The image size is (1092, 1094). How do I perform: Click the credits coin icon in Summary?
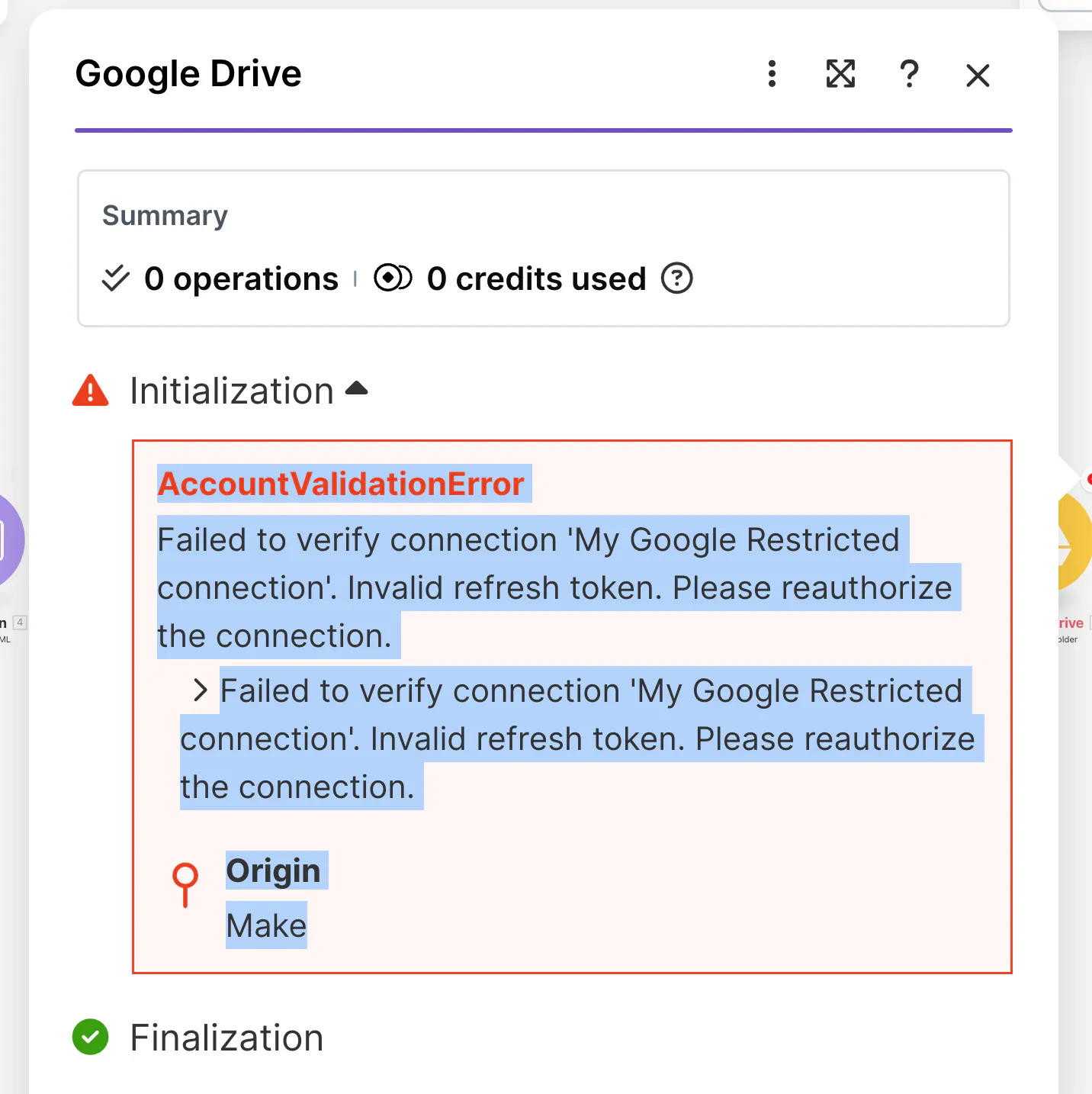(393, 278)
